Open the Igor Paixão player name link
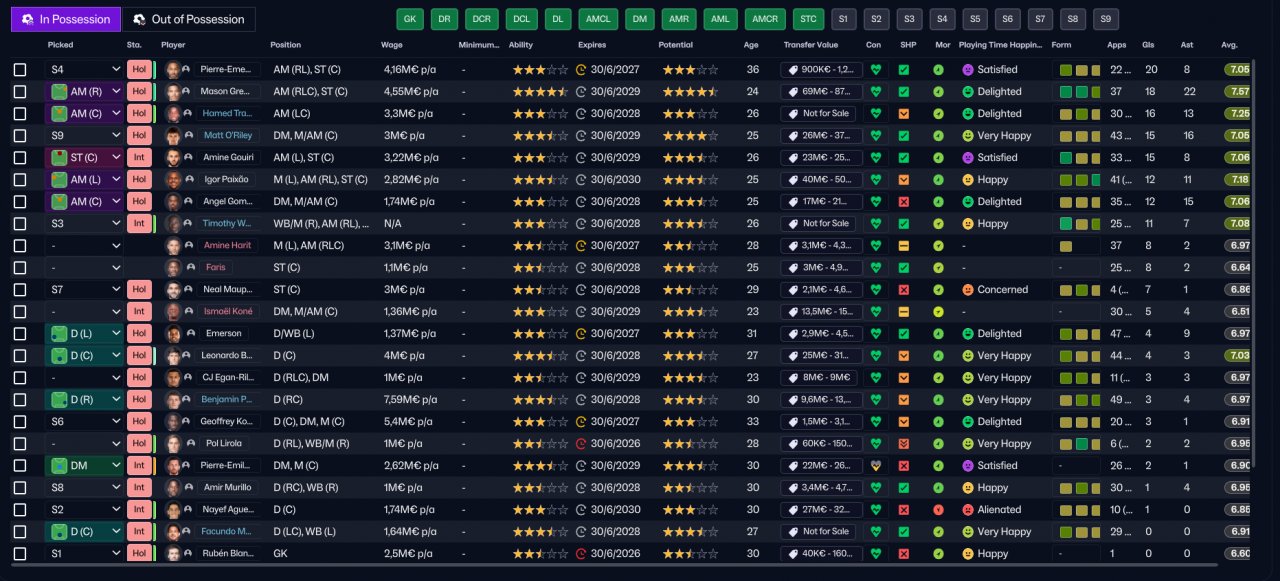Viewport: 1280px width, 581px height. 226,180
